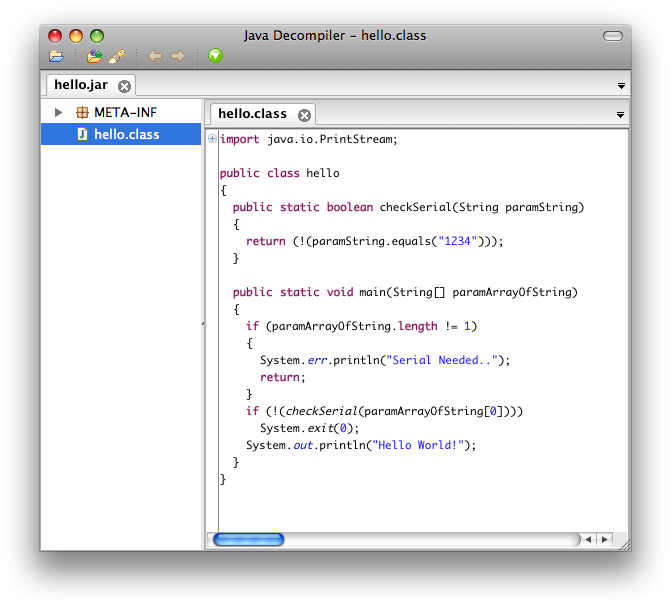The height and width of the screenshot is (606, 671).
Task: Click the italic out field
Action: point(303,446)
